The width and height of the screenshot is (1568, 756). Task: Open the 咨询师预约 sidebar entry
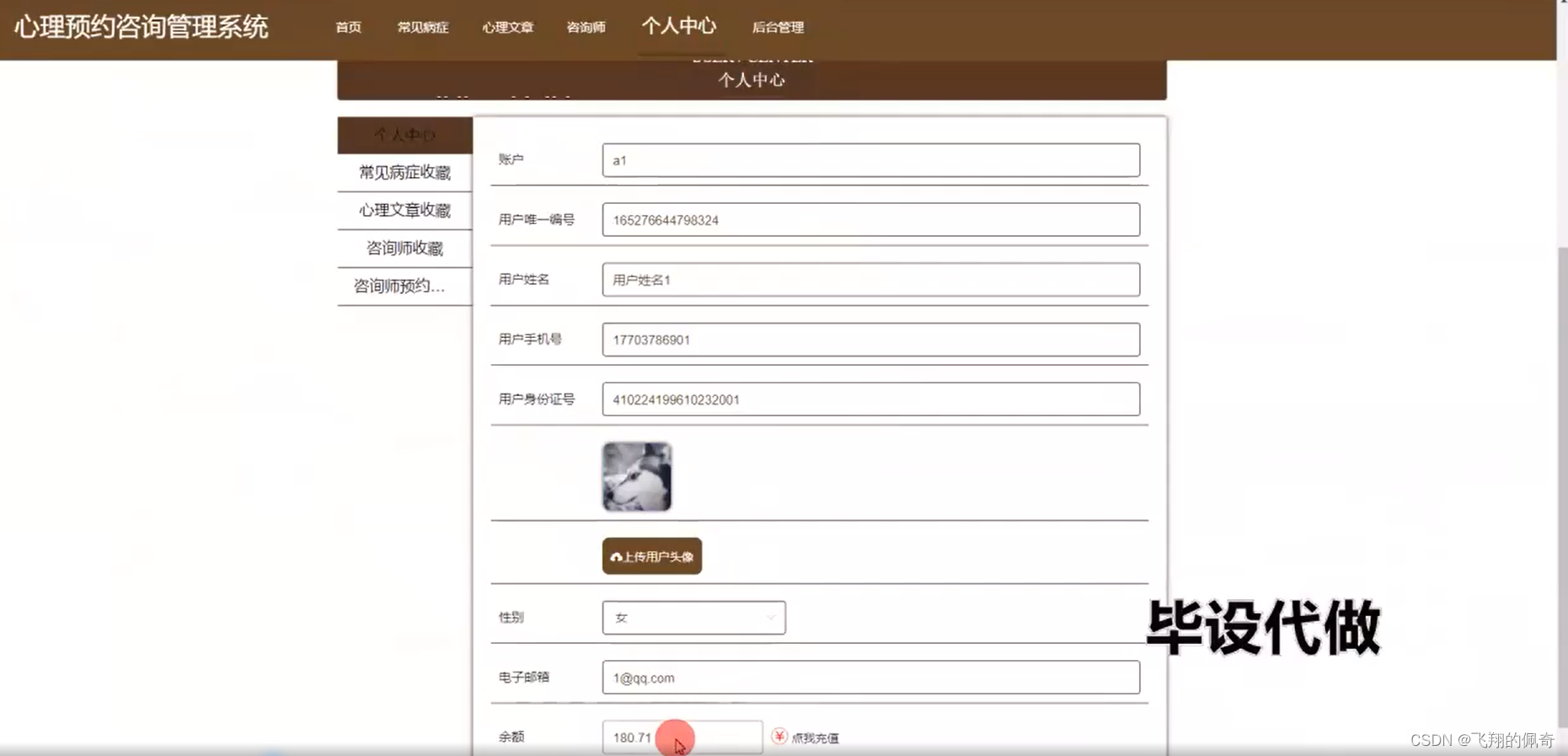[404, 287]
